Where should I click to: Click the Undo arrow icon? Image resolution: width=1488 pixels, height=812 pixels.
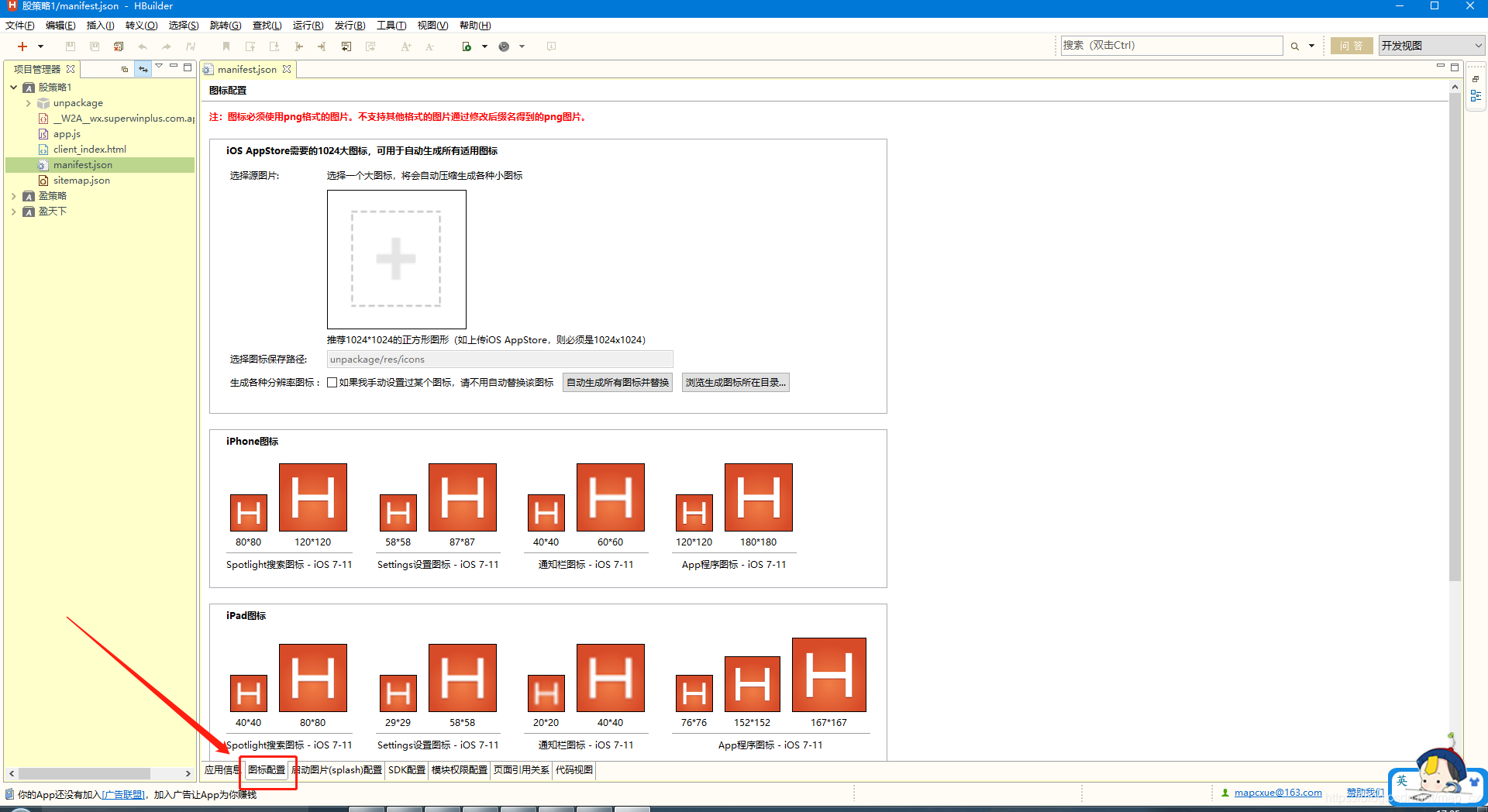tap(143, 46)
